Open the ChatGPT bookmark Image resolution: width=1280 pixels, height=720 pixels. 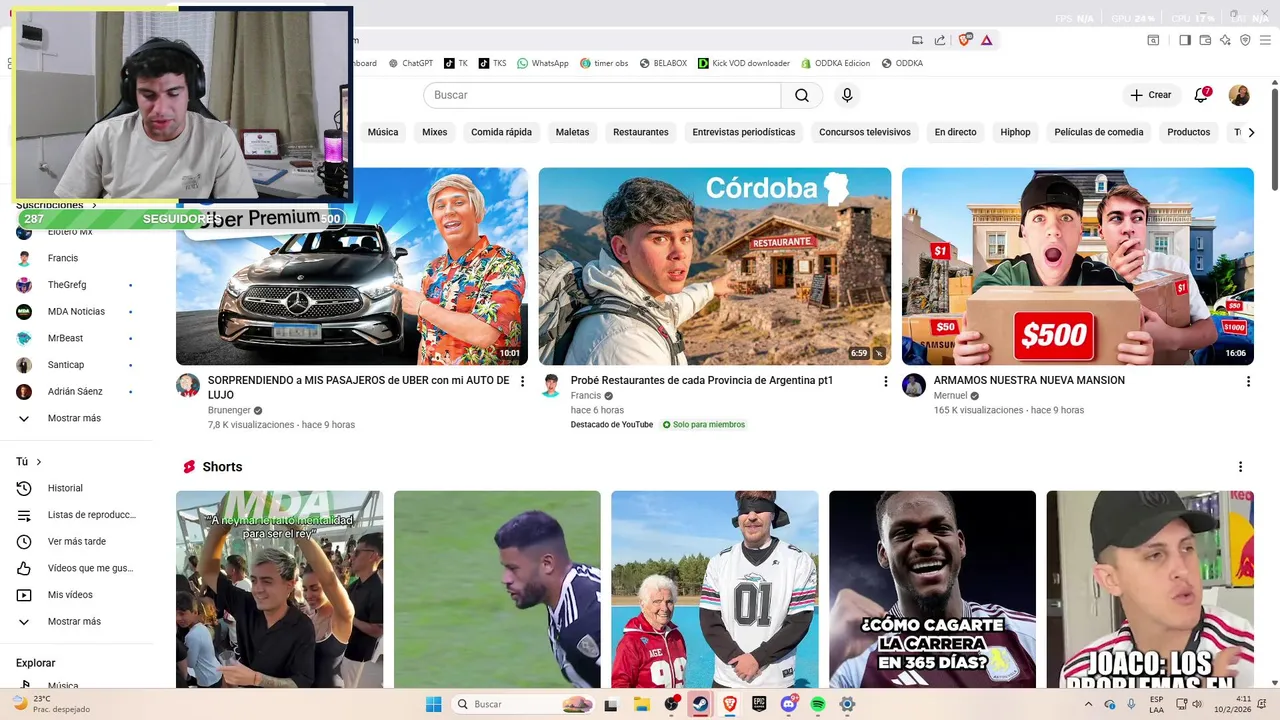pos(411,63)
